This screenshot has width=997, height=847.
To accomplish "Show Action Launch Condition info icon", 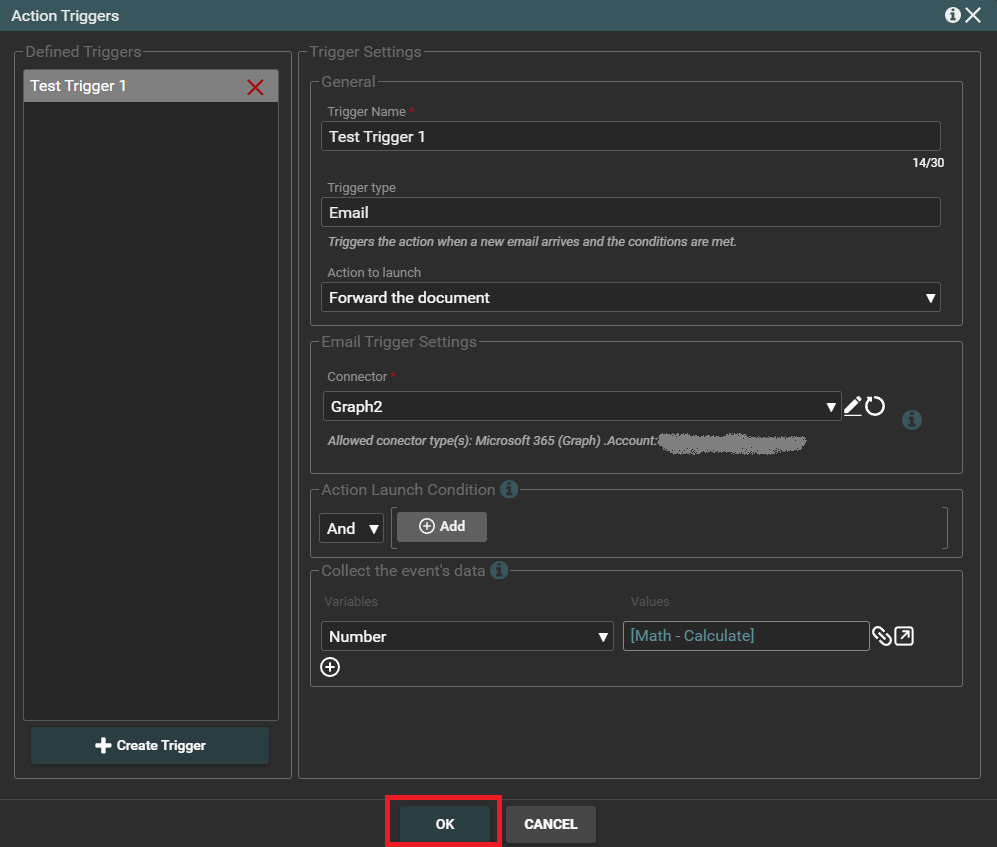I will [509, 490].
